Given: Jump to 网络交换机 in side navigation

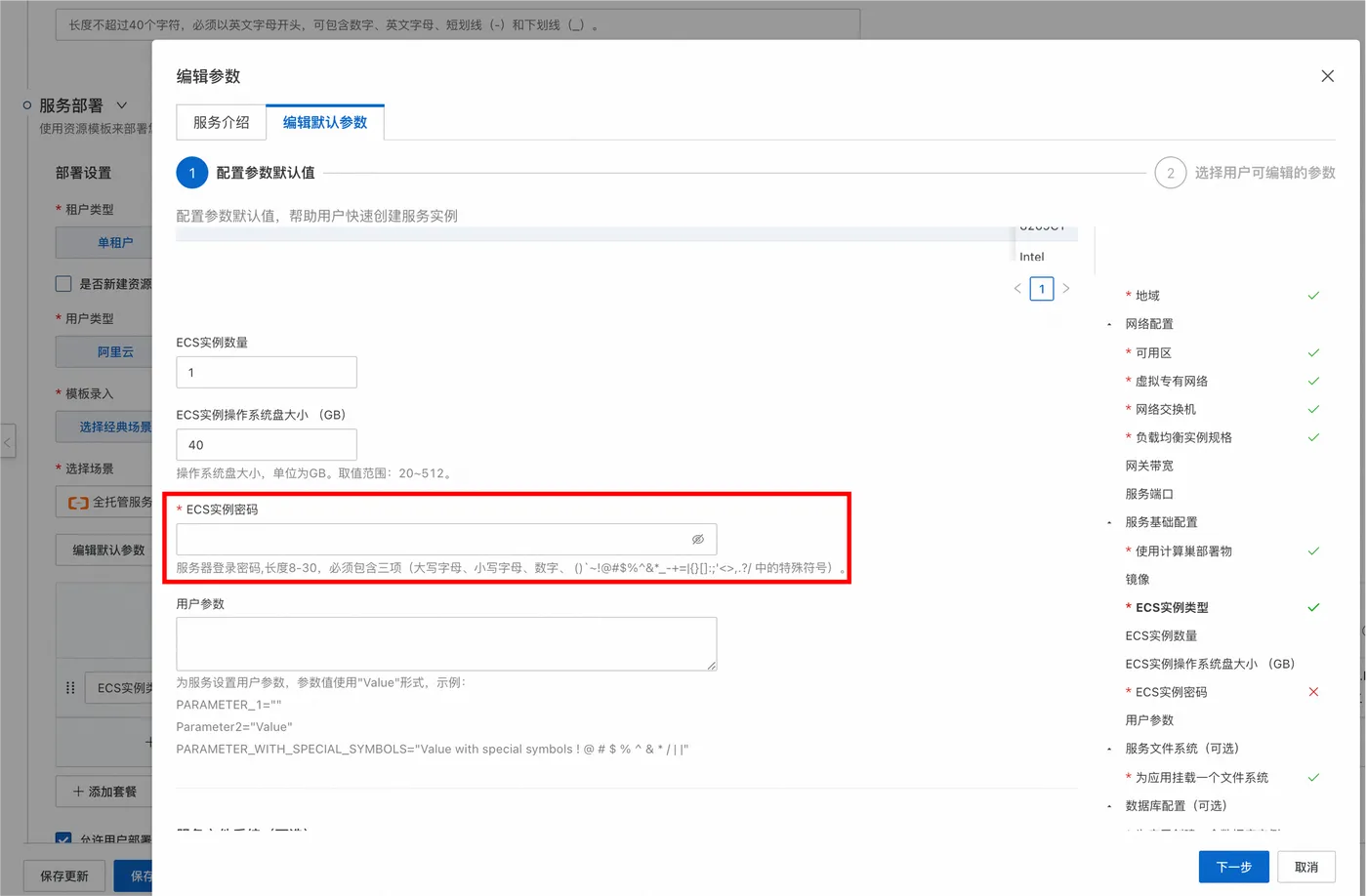Looking at the screenshot, I should click(1165, 409).
